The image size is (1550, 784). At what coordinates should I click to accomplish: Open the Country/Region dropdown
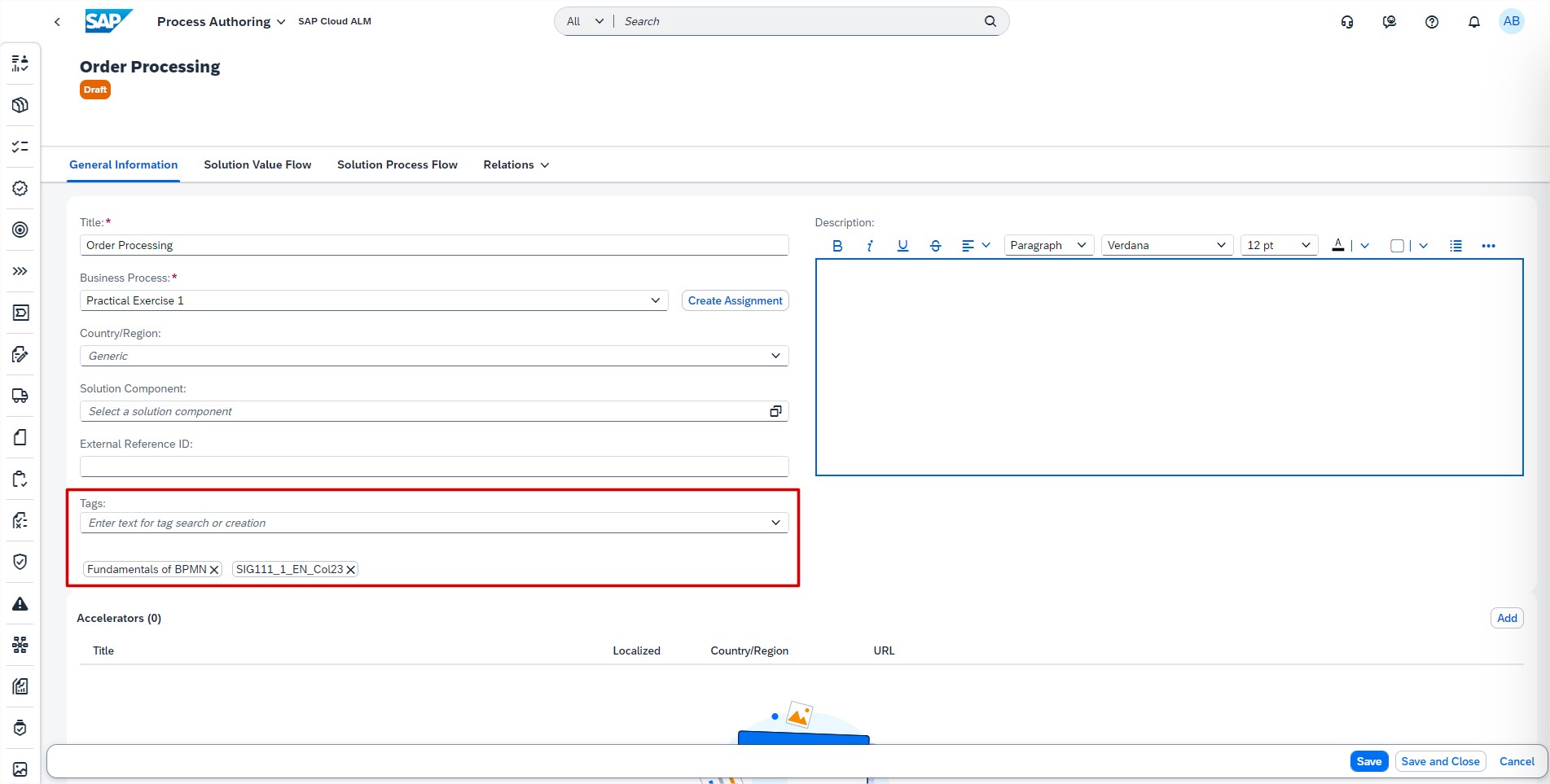pyautogui.click(x=775, y=357)
